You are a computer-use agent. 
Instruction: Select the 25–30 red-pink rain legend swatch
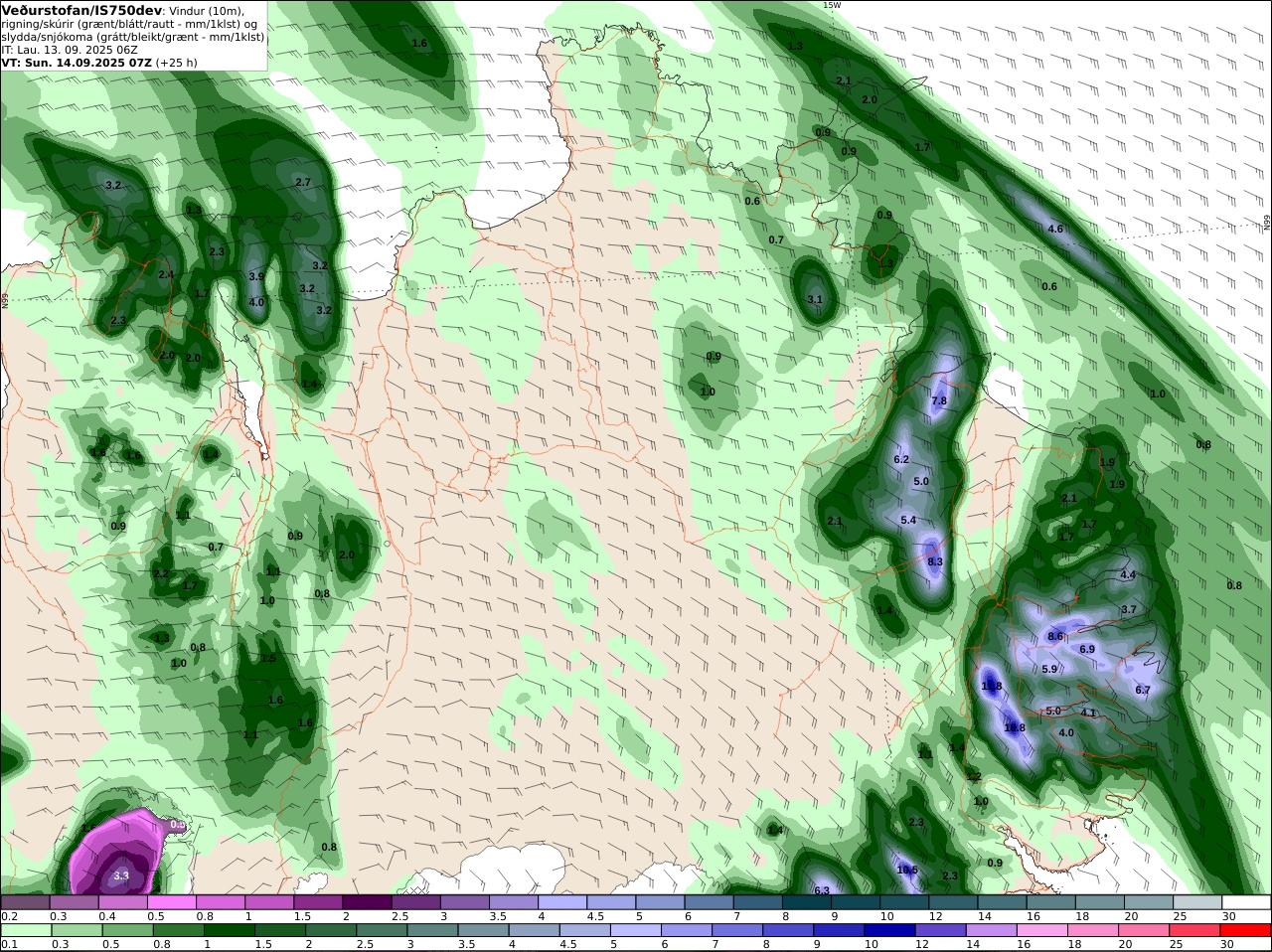coord(1194,930)
